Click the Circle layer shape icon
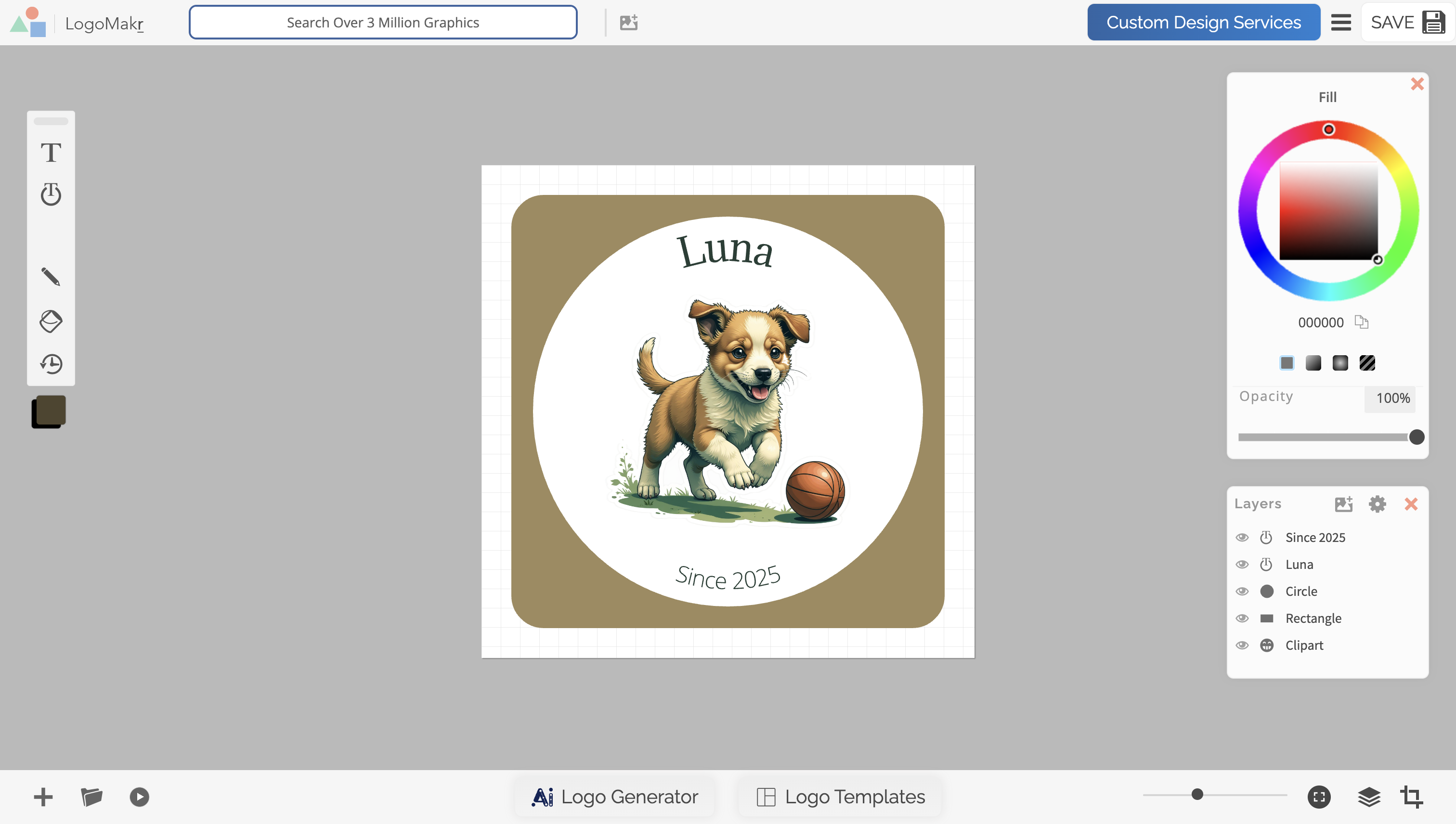The width and height of the screenshot is (1456, 824). (x=1267, y=591)
